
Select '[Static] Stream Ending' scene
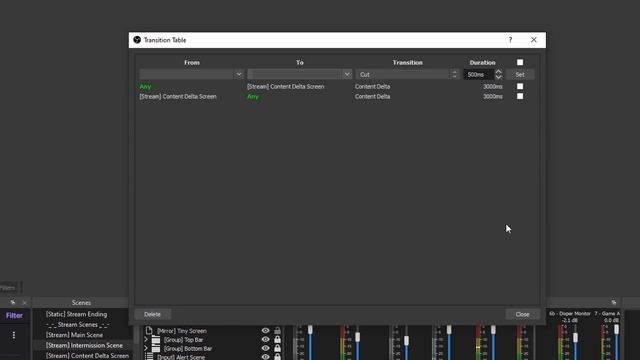[x=76, y=314]
